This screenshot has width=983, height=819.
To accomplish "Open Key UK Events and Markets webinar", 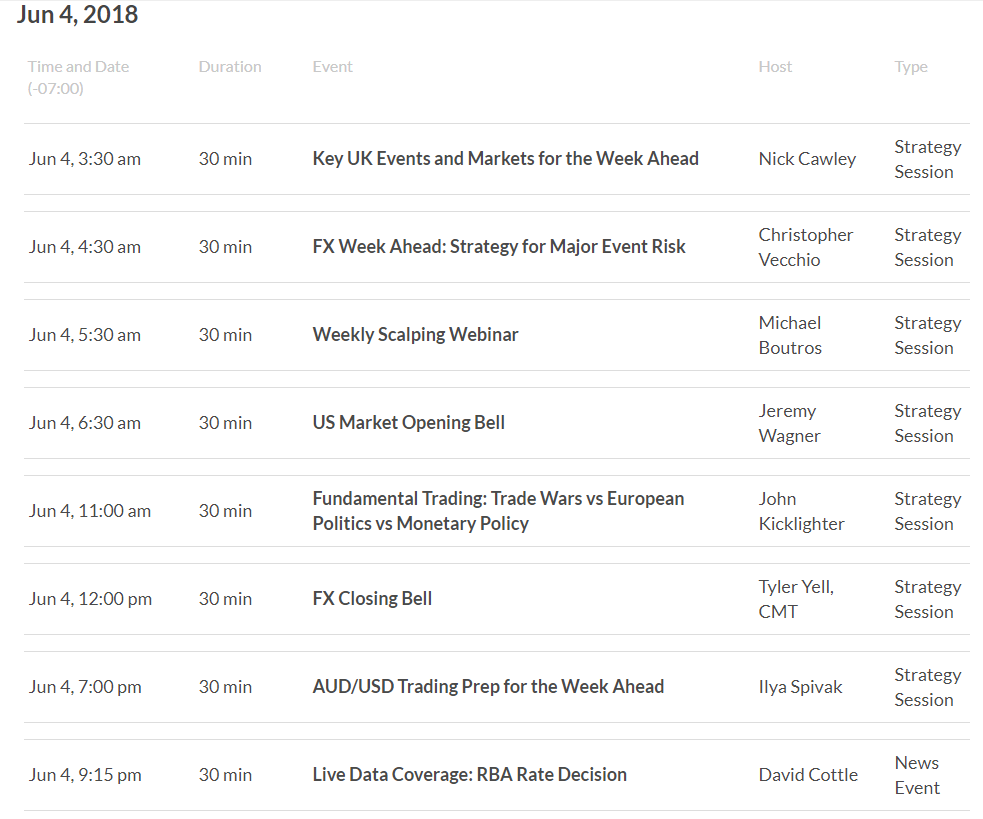I will click(x=505, y=159).
